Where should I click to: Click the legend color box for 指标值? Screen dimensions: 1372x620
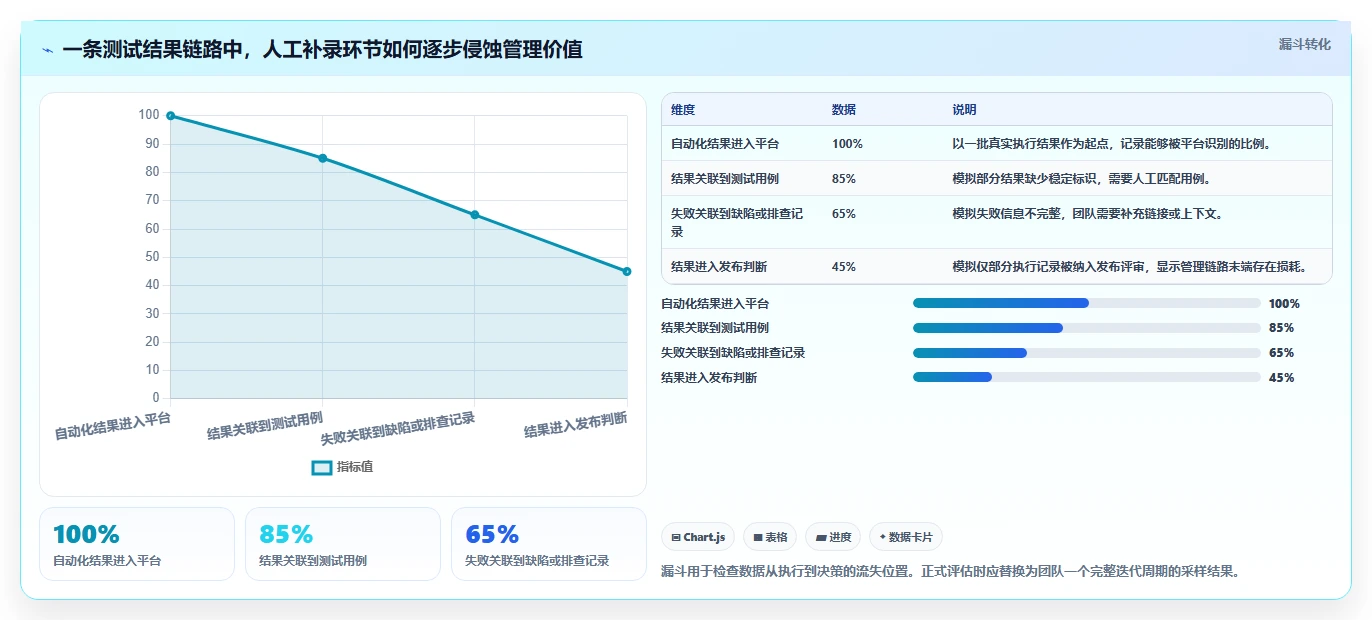[321, 467]
